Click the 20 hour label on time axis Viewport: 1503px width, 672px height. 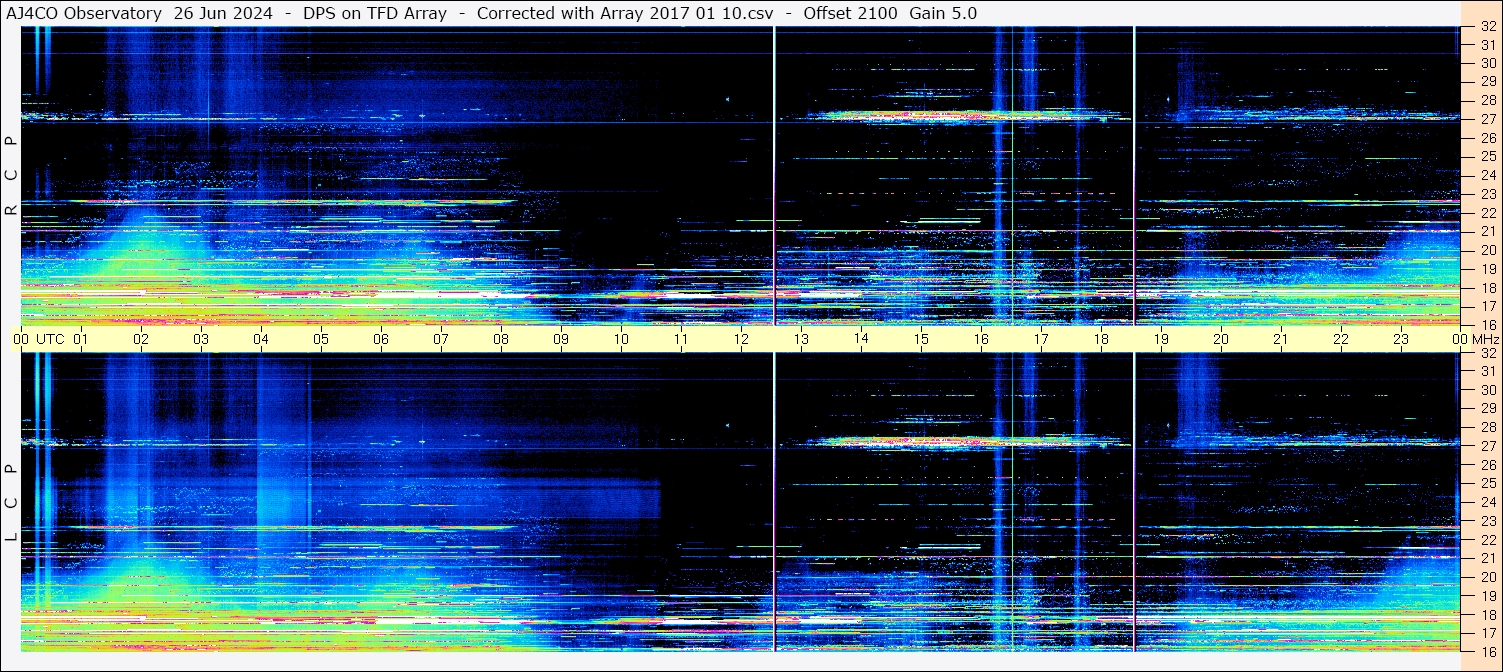pos(1221,339)
